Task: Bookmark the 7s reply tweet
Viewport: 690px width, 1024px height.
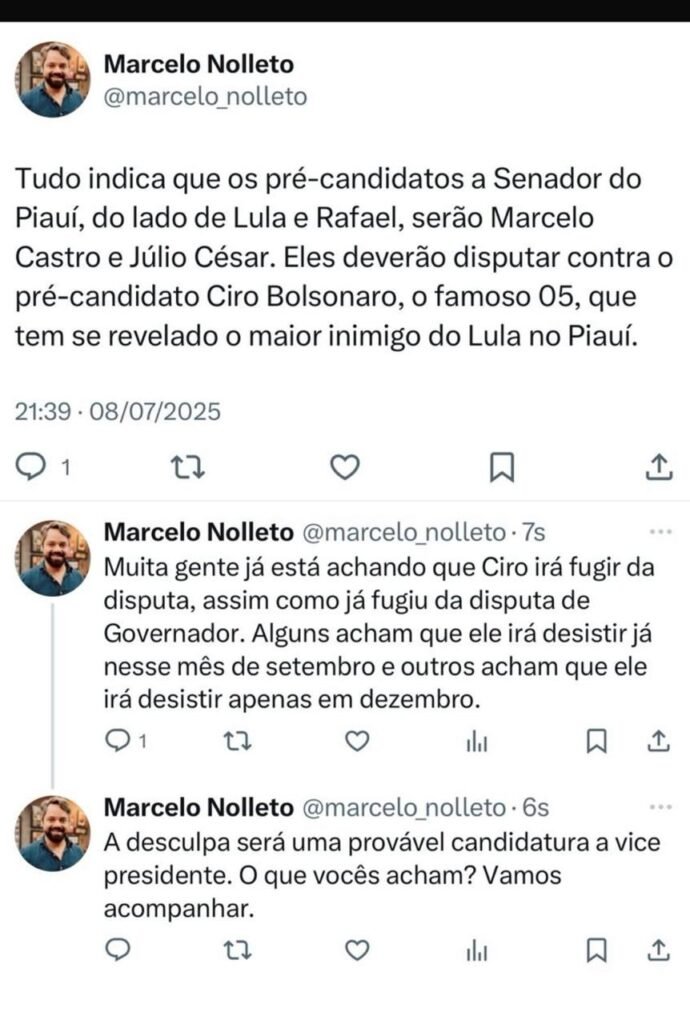Action: (596, 740)
